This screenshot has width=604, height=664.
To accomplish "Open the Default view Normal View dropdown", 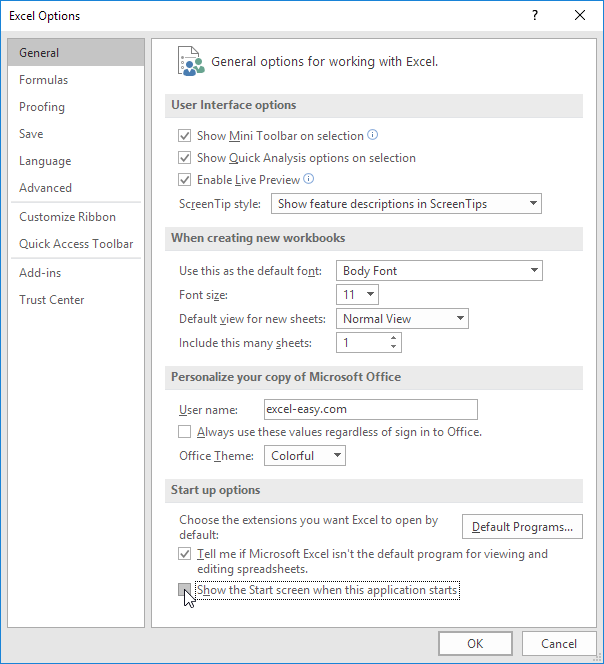I will pyautogui.click(x=402, y=318).
